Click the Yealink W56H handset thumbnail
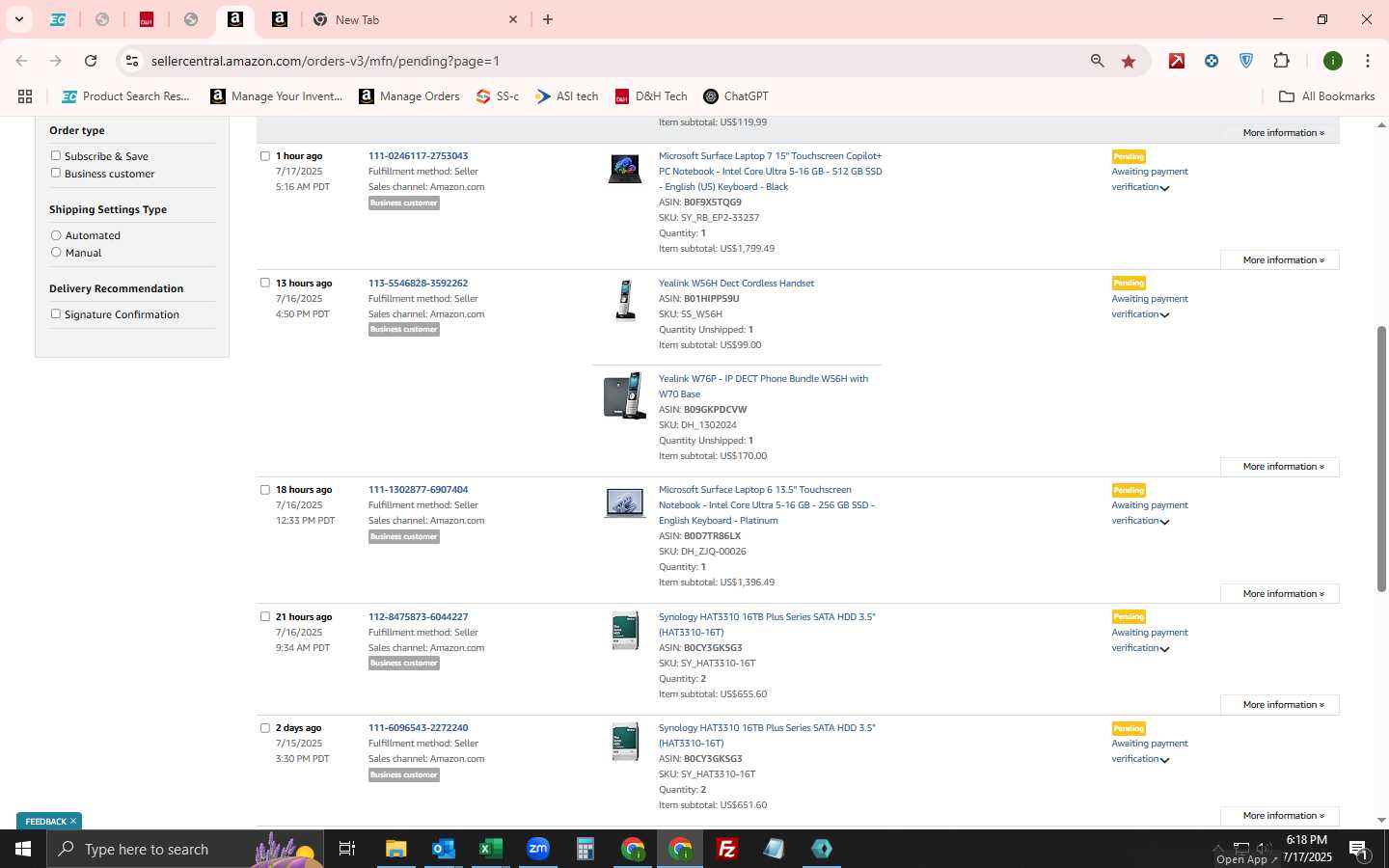 (x=625, y=299)
